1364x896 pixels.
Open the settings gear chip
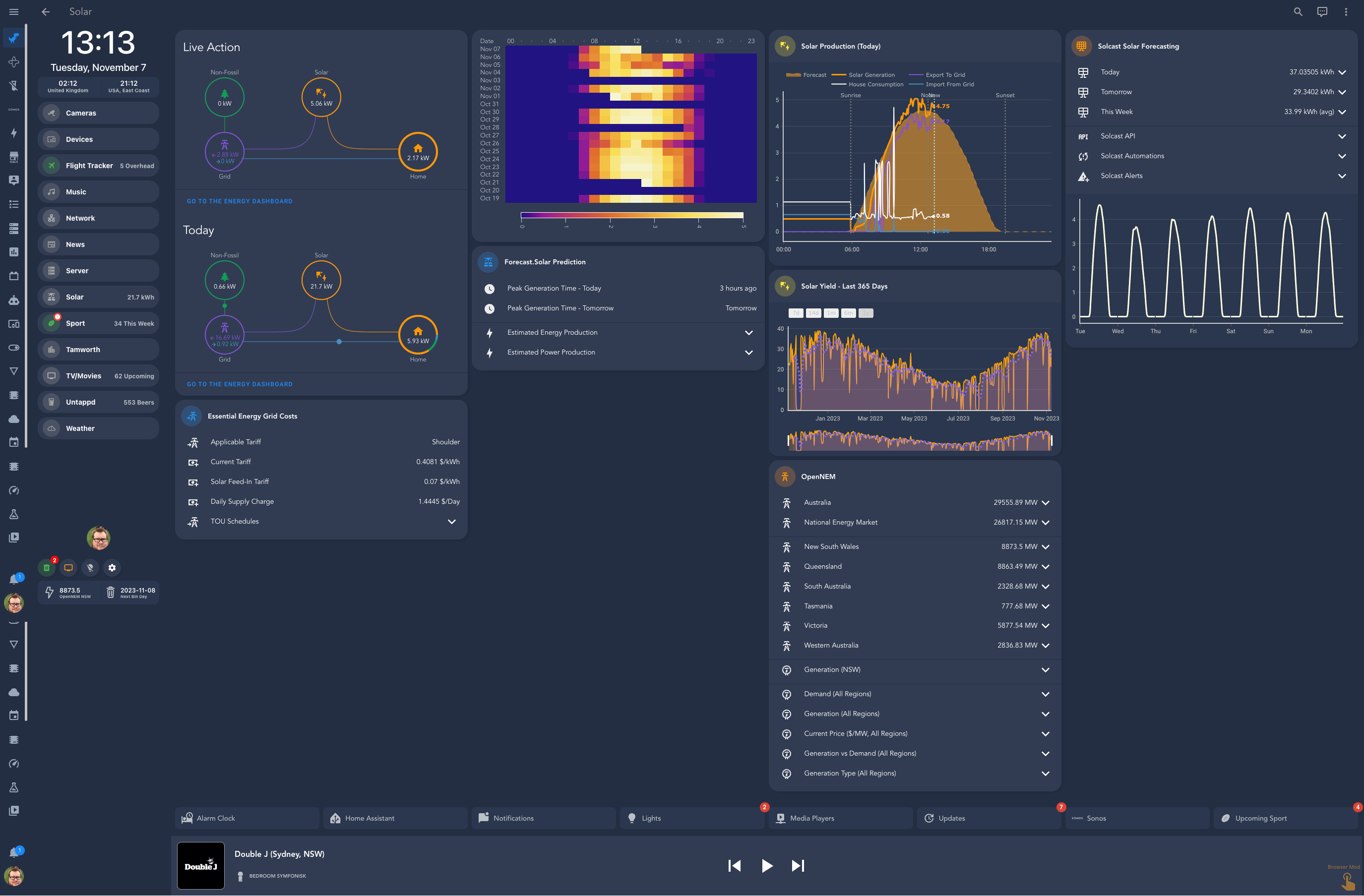click(x=112, y=567)
